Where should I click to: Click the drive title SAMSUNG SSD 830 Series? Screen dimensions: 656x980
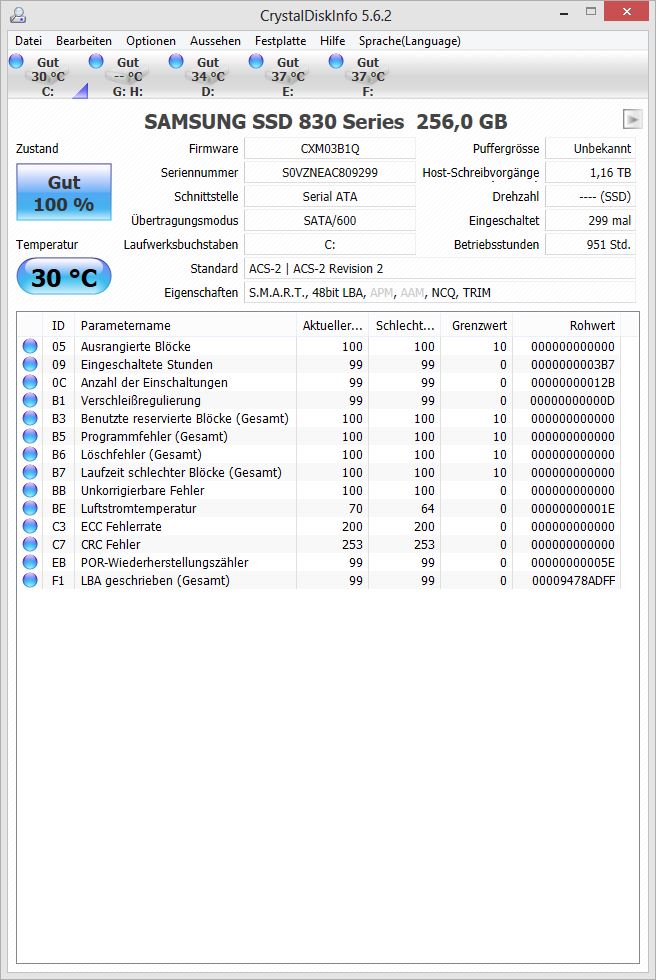(326, 121)
